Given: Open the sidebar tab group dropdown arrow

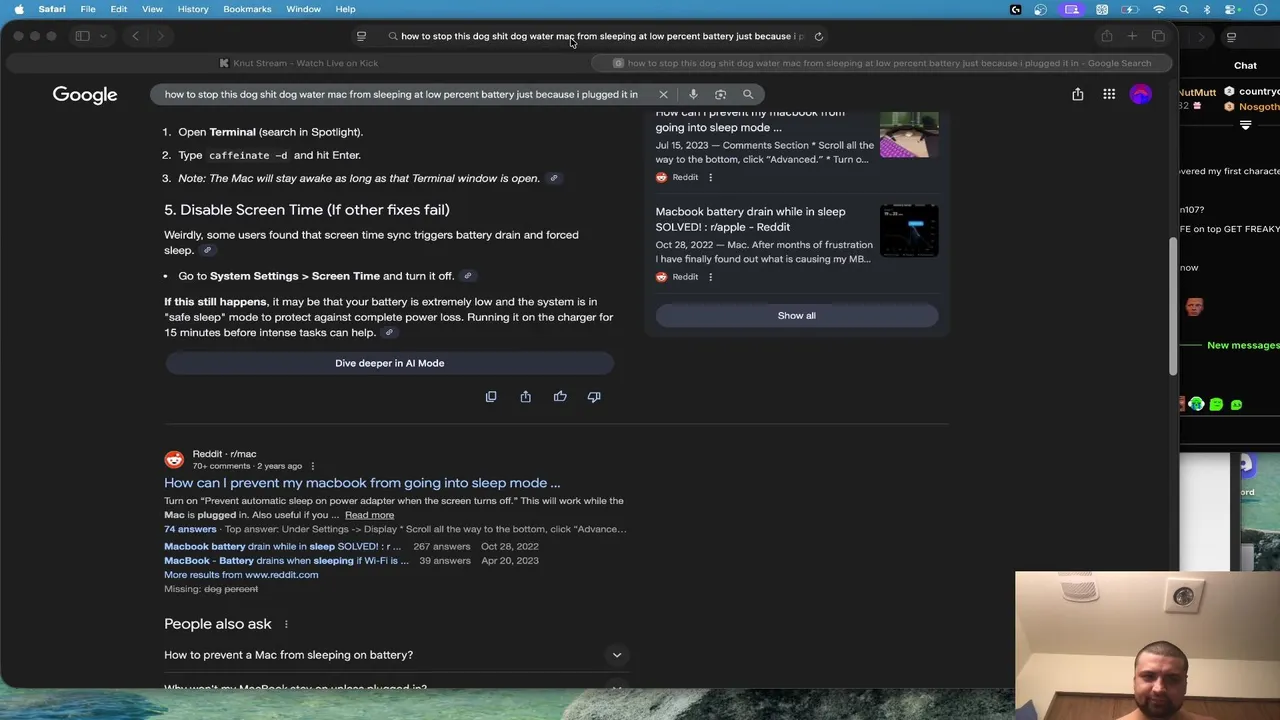Looking at the screenshot, I should tap(102, 36).
